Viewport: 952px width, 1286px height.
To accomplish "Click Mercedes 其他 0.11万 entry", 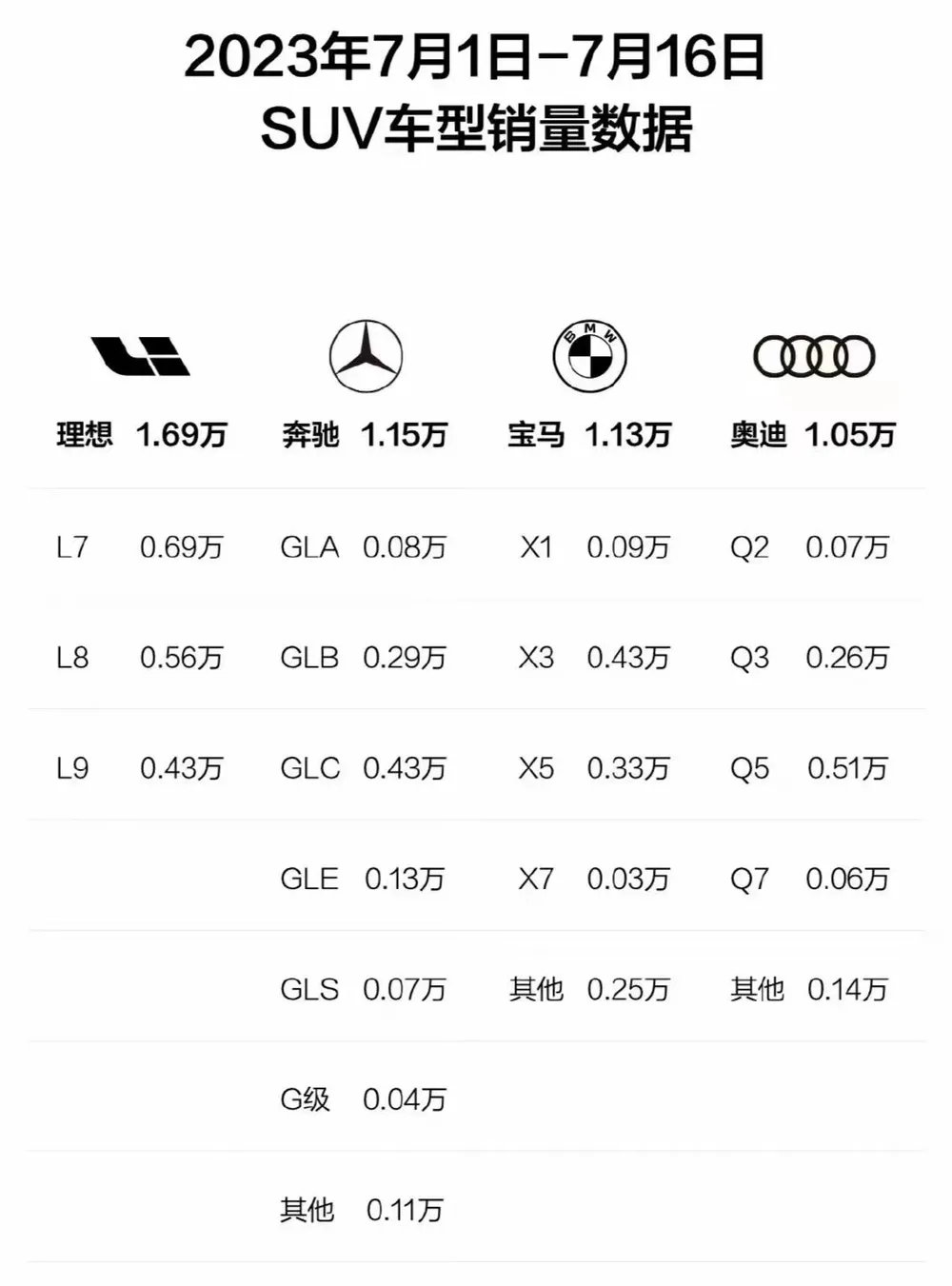I will tap(363, 1210).
